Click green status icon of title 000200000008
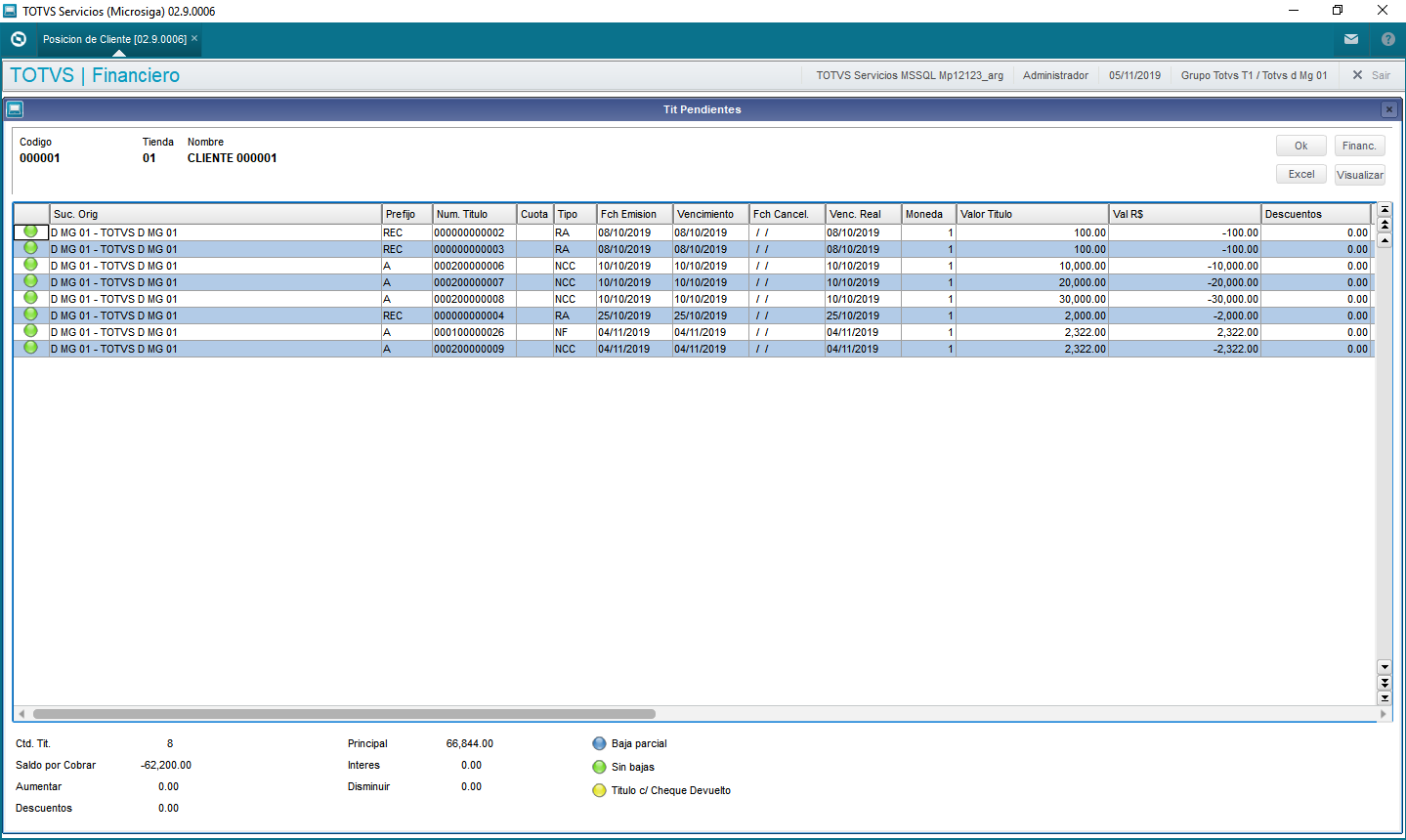Screen dimensions: 1406x840 pos(30,298)
